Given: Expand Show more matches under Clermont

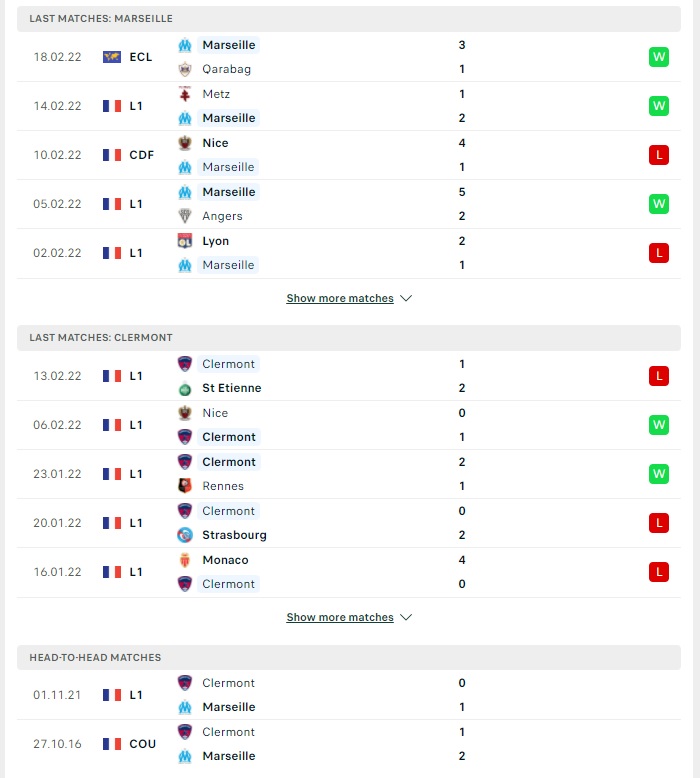Looking at the screenshot, I should click(340, 617).
